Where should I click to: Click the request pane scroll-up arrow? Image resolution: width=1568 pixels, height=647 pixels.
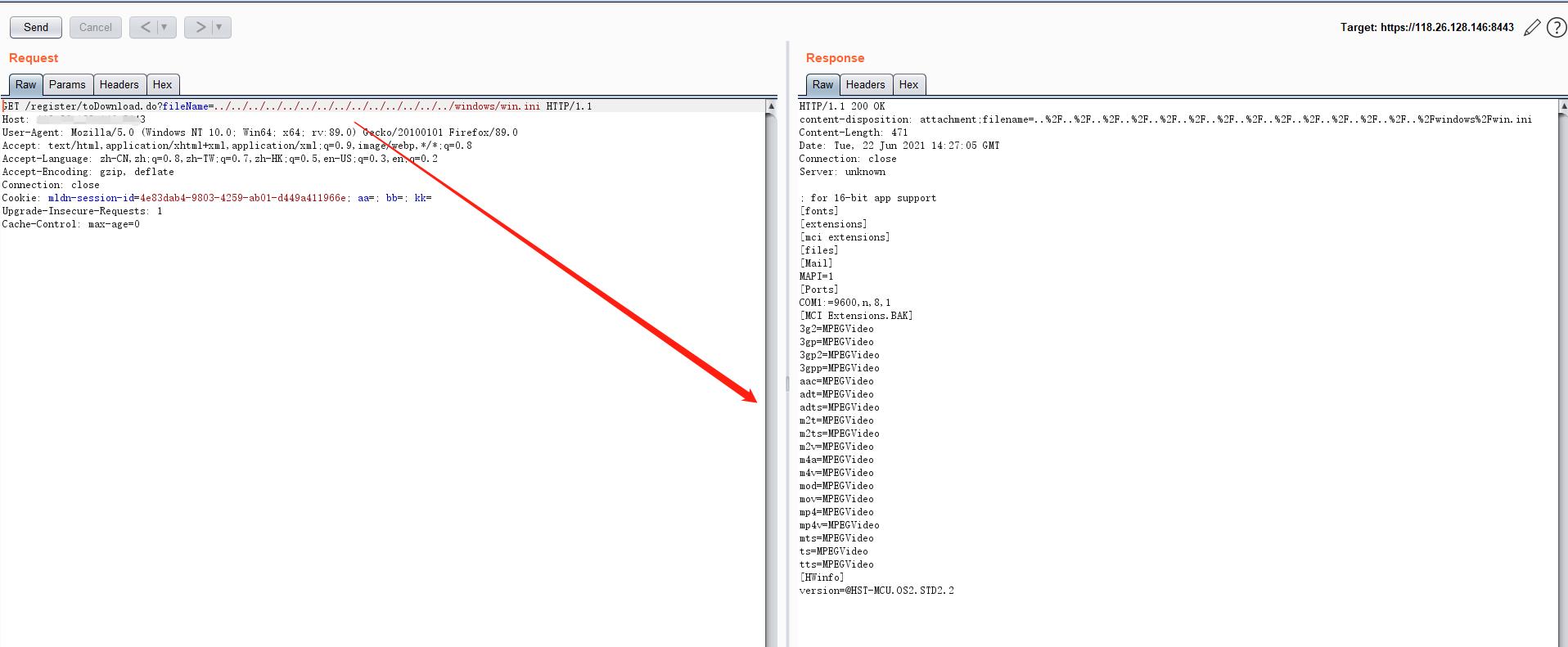(771, 106)
